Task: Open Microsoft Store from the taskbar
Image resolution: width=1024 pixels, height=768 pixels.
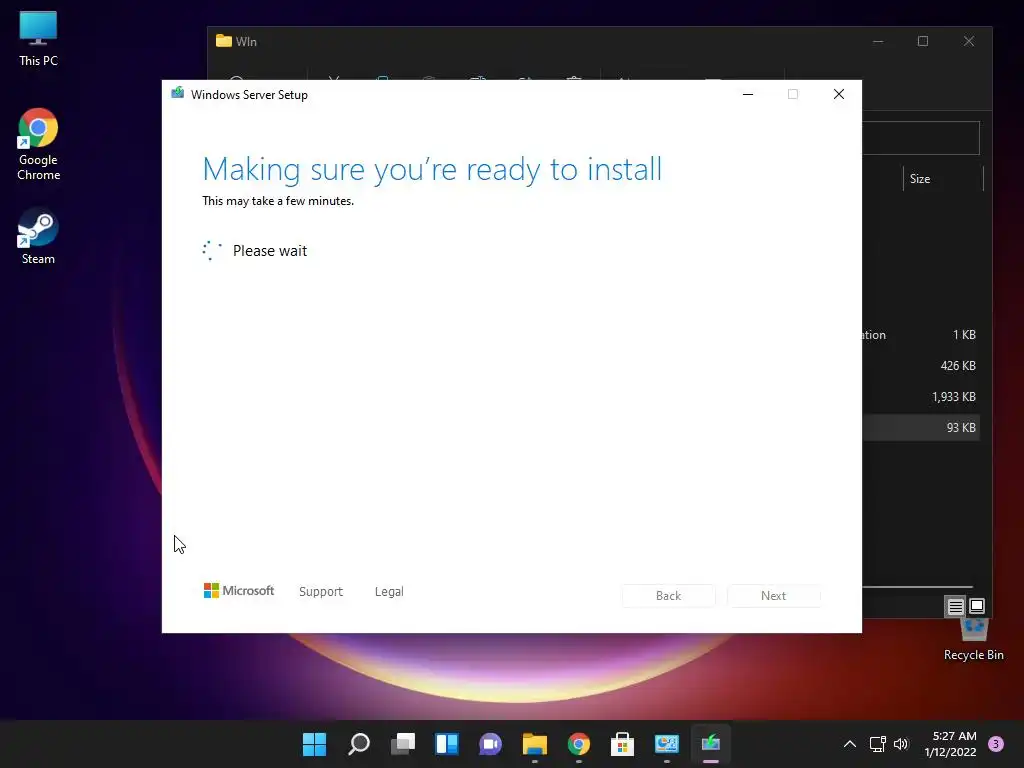Action: click(x=622, y=744)
